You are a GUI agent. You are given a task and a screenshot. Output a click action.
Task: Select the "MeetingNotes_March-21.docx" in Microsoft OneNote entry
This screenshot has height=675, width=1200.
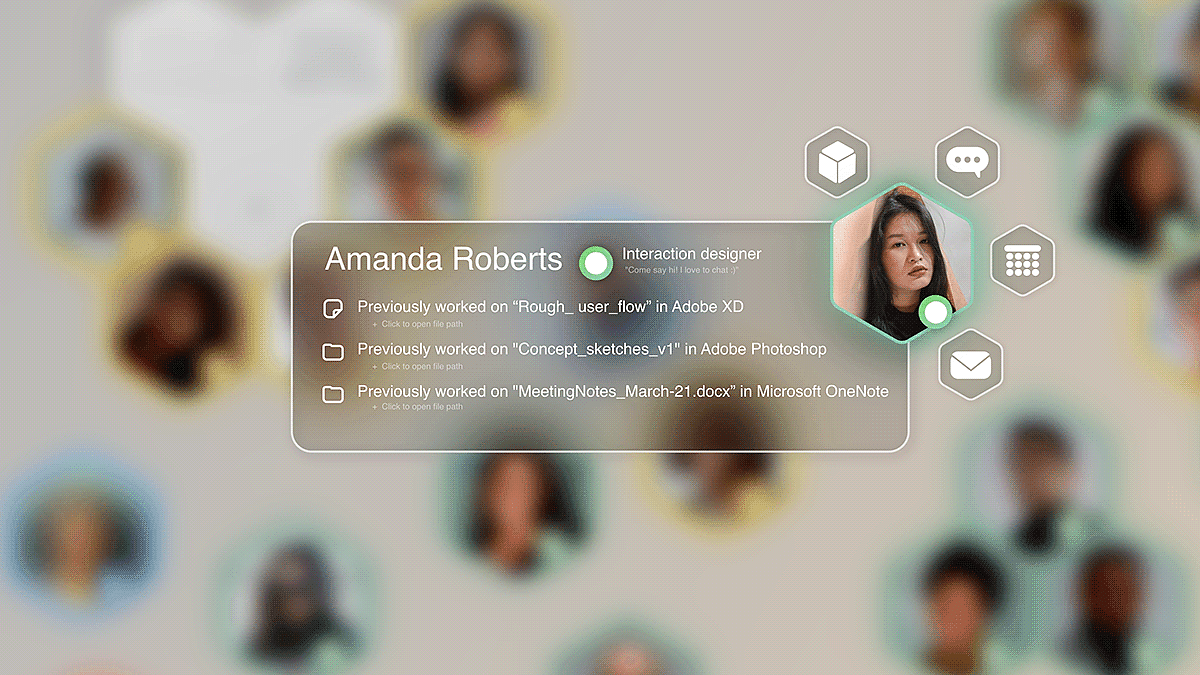point(623,392)
